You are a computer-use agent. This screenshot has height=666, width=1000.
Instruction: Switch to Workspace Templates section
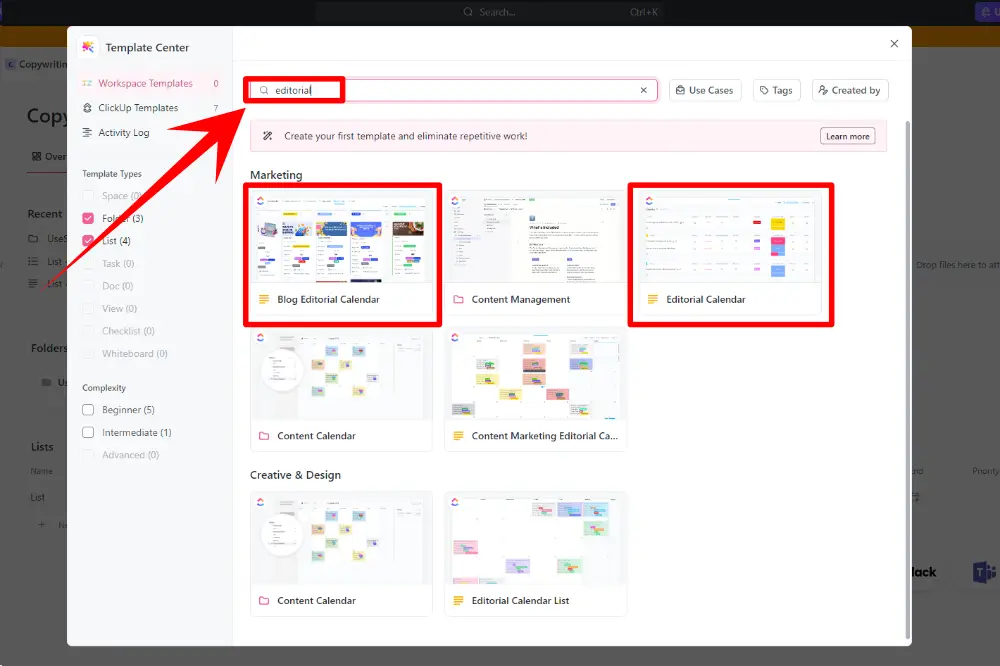(x=145, y=83)
